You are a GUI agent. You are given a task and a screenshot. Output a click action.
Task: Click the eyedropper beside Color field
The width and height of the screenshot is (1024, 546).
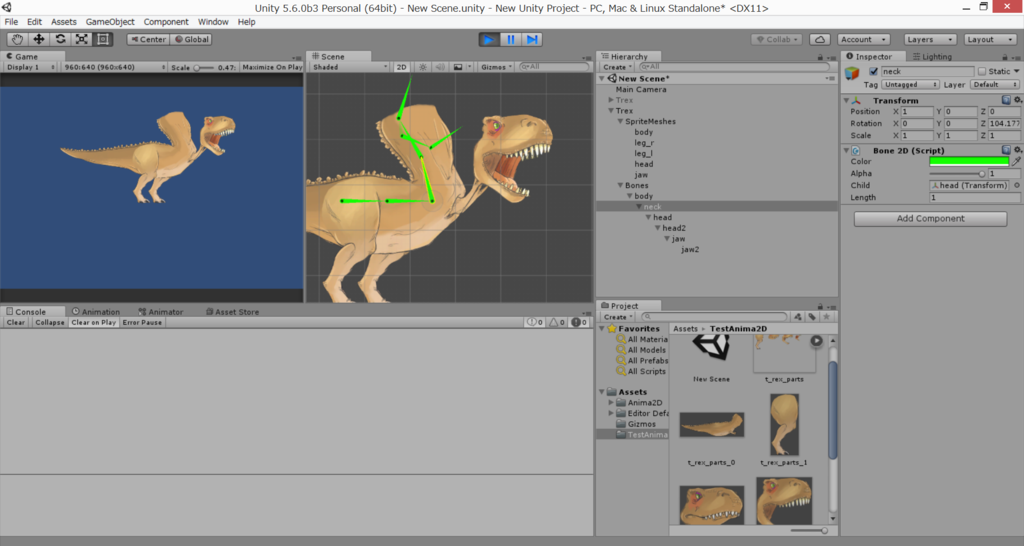[x=1016, y=161]
